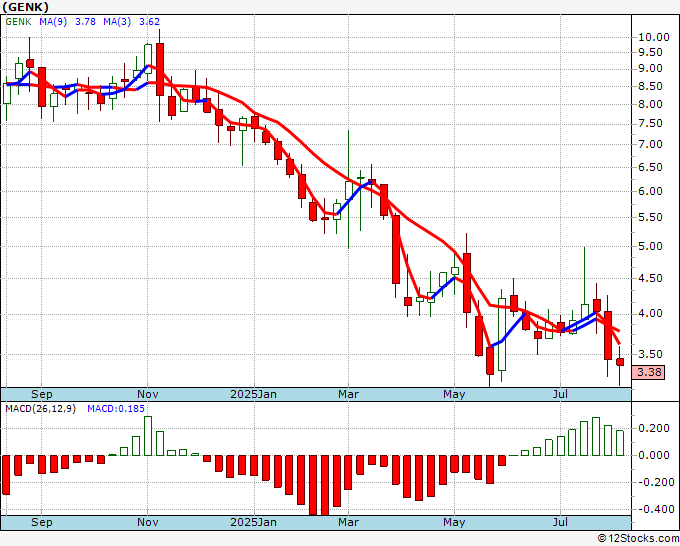Click 2025Jan on the MACD panel time axis
Viewport: 680px width, 546px height.
click(253, 522)
